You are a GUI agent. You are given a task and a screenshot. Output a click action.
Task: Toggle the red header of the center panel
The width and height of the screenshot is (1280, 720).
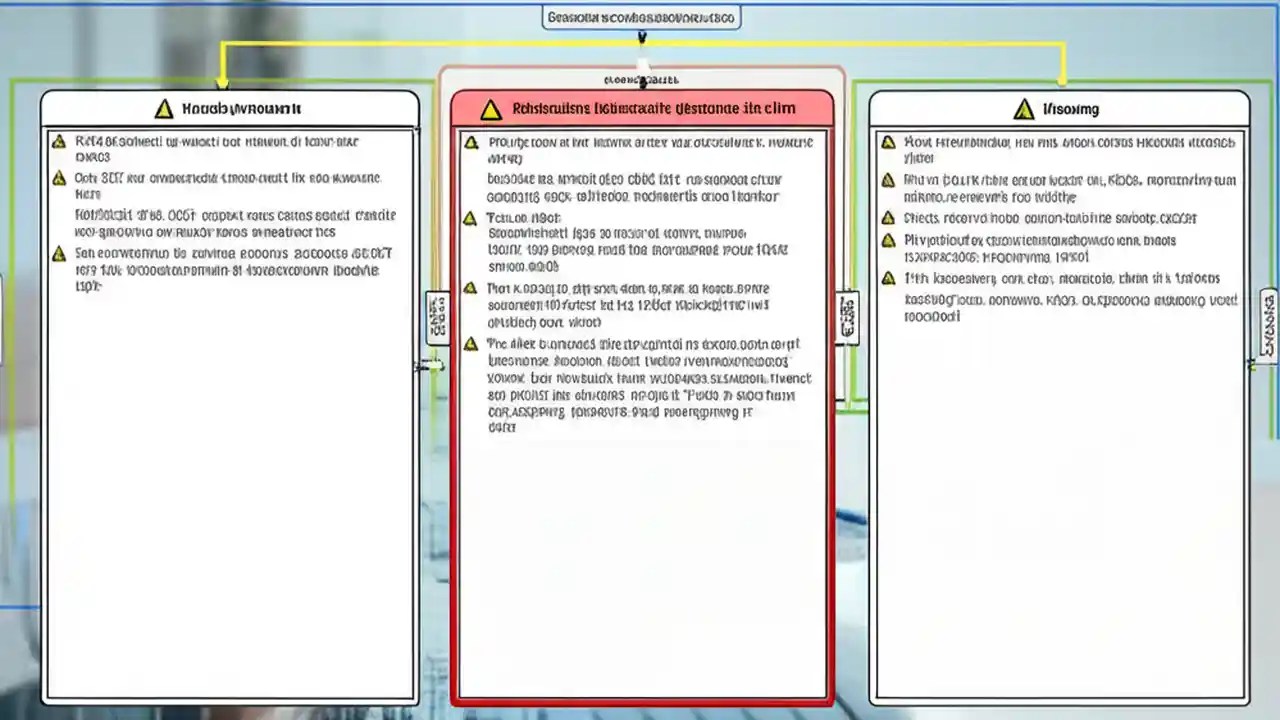pyautogui.click(x=643, y=108)
